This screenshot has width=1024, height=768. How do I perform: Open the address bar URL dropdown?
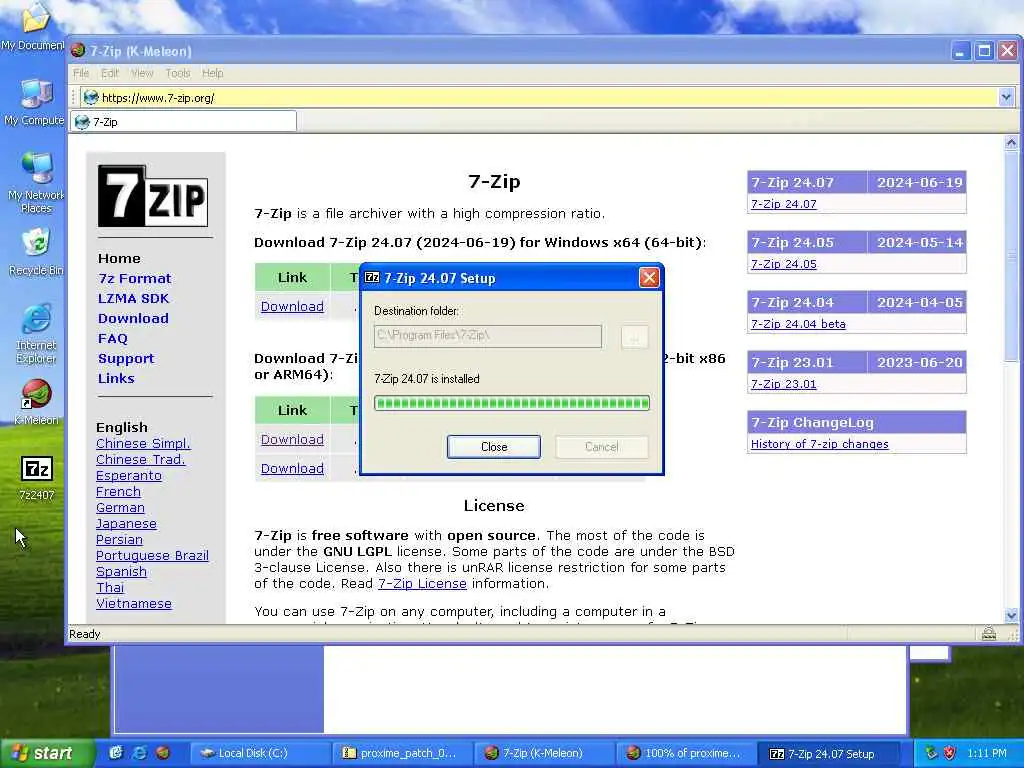(x=1006, y=97)
